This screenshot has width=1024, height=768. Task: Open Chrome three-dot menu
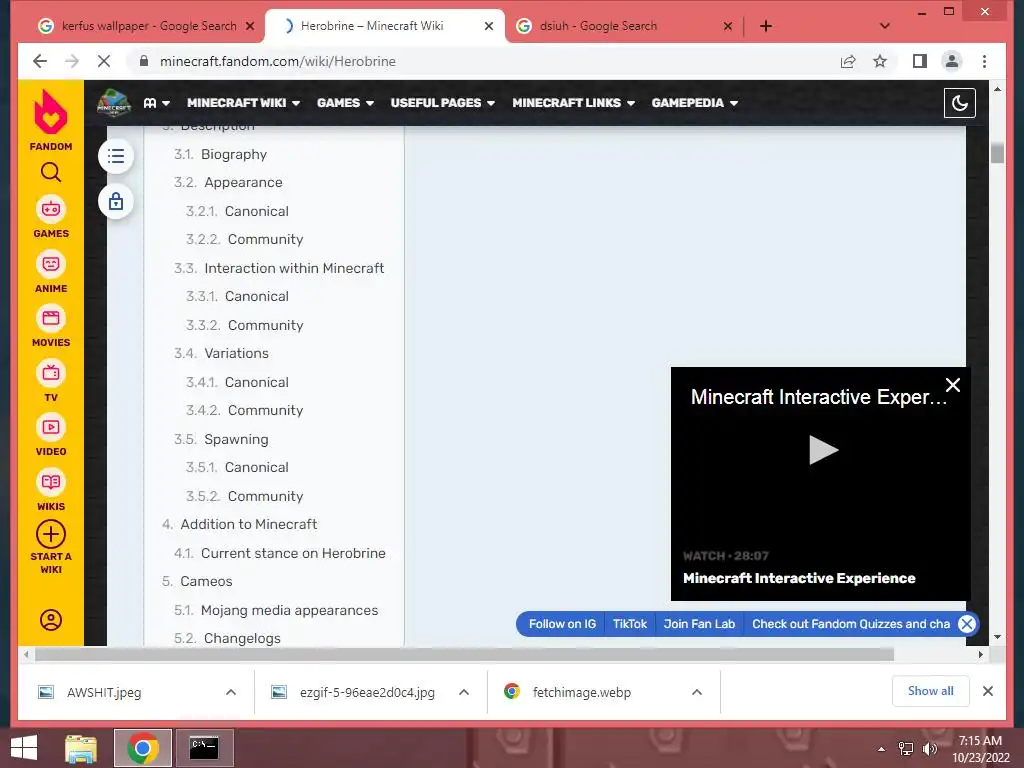tap(984, 61)
